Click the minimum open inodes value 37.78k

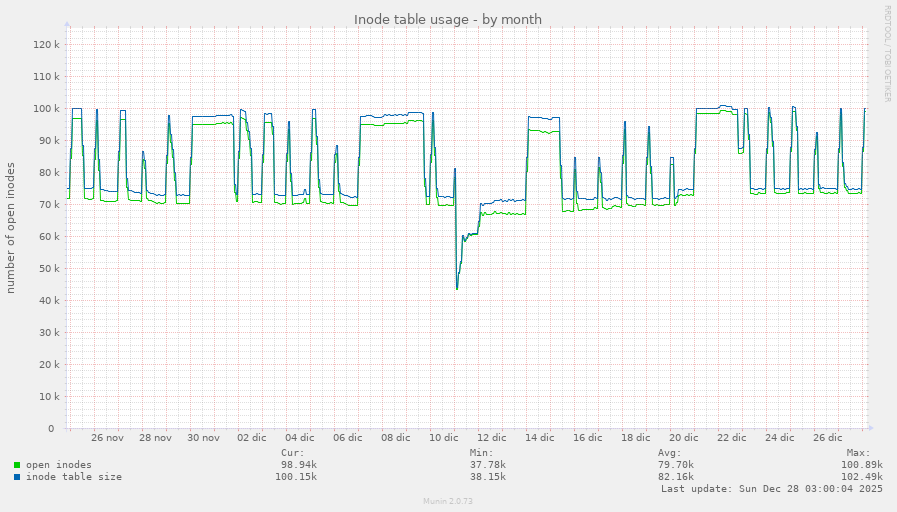(x=487, y=465)
